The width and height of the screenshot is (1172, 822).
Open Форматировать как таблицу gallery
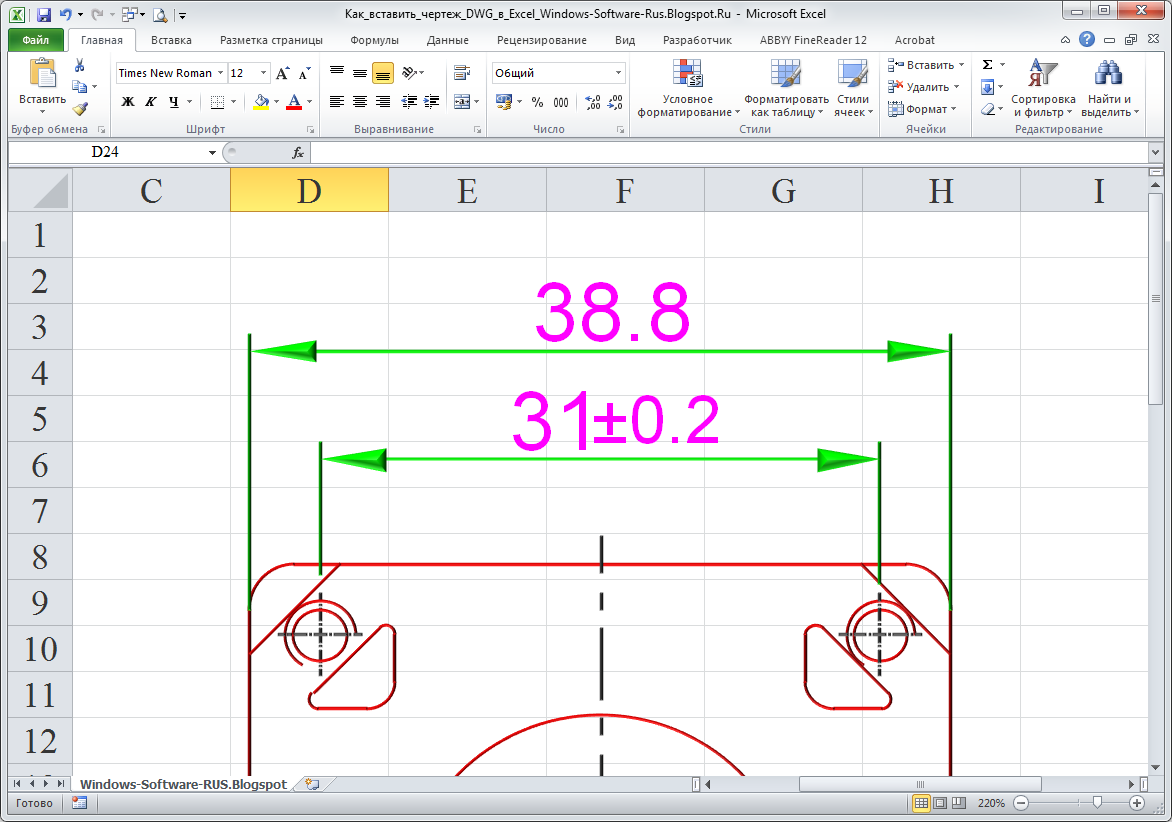tap(786, 88)
